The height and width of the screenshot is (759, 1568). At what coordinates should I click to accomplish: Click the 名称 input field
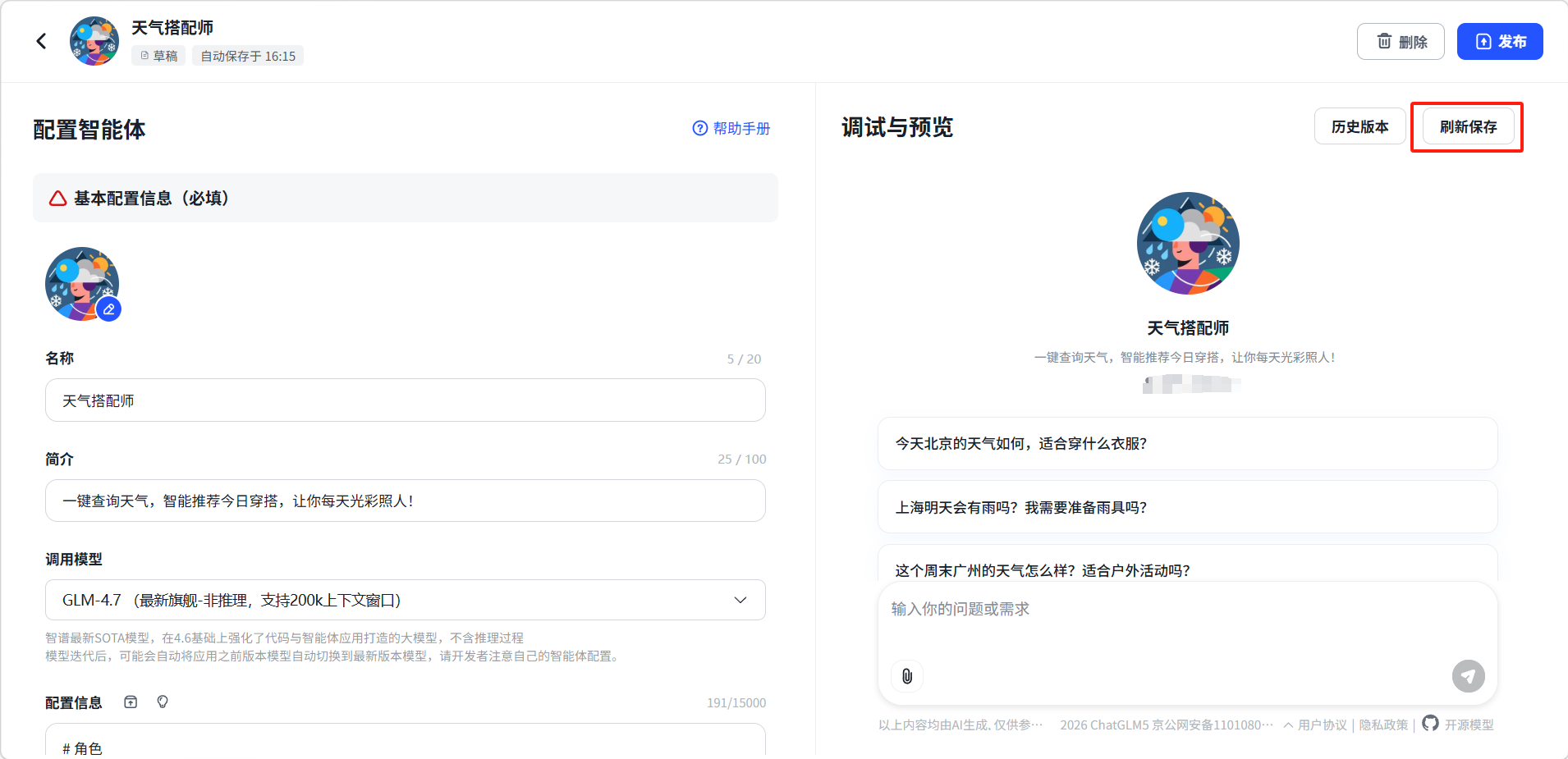click(x=406, y=400)
